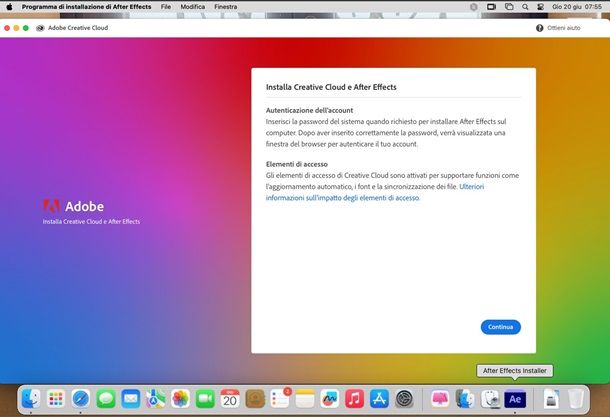Open Photos from the Dock
Screen dimensions: 610x417
point(181,399)
